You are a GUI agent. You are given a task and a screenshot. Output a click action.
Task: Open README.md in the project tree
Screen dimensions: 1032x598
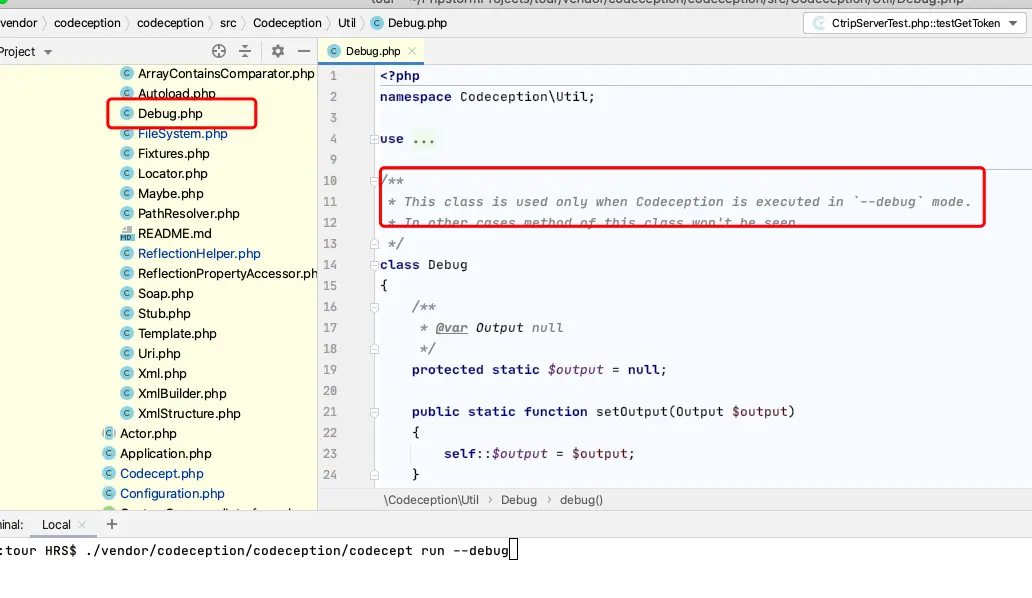pyautogui.click(x=174, y=234)
